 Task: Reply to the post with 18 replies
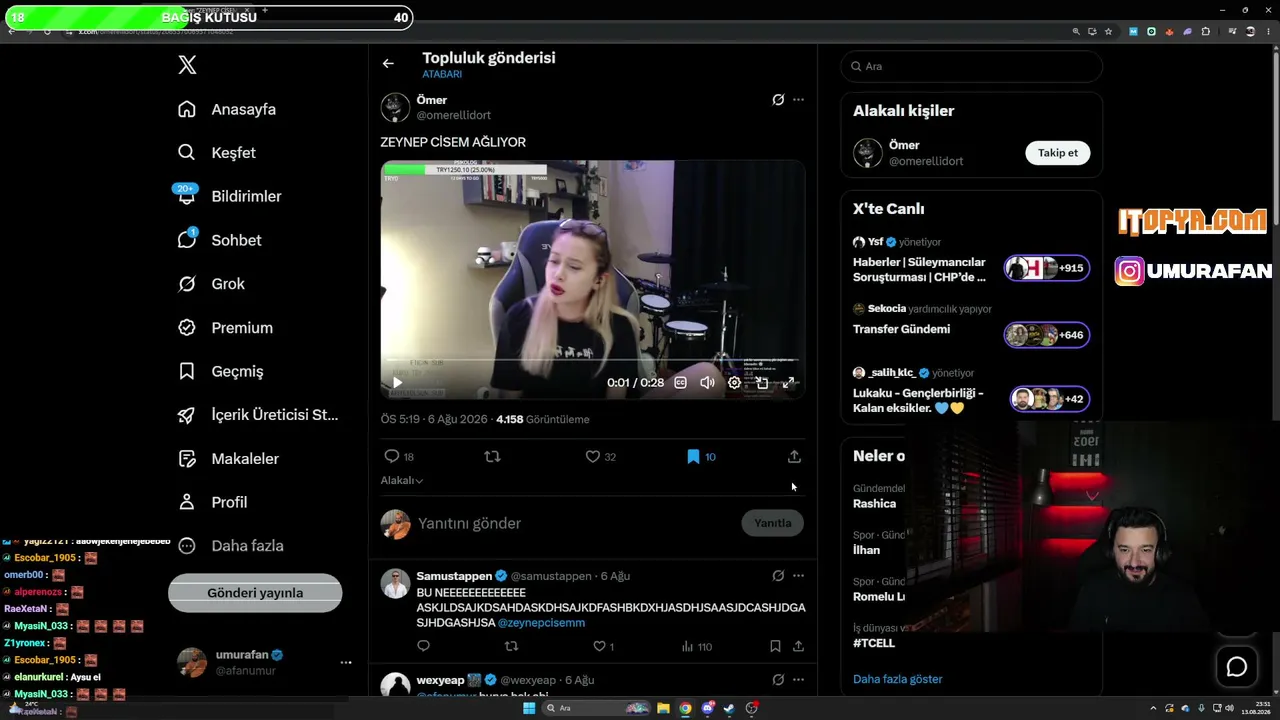click(x=399, y=457)
